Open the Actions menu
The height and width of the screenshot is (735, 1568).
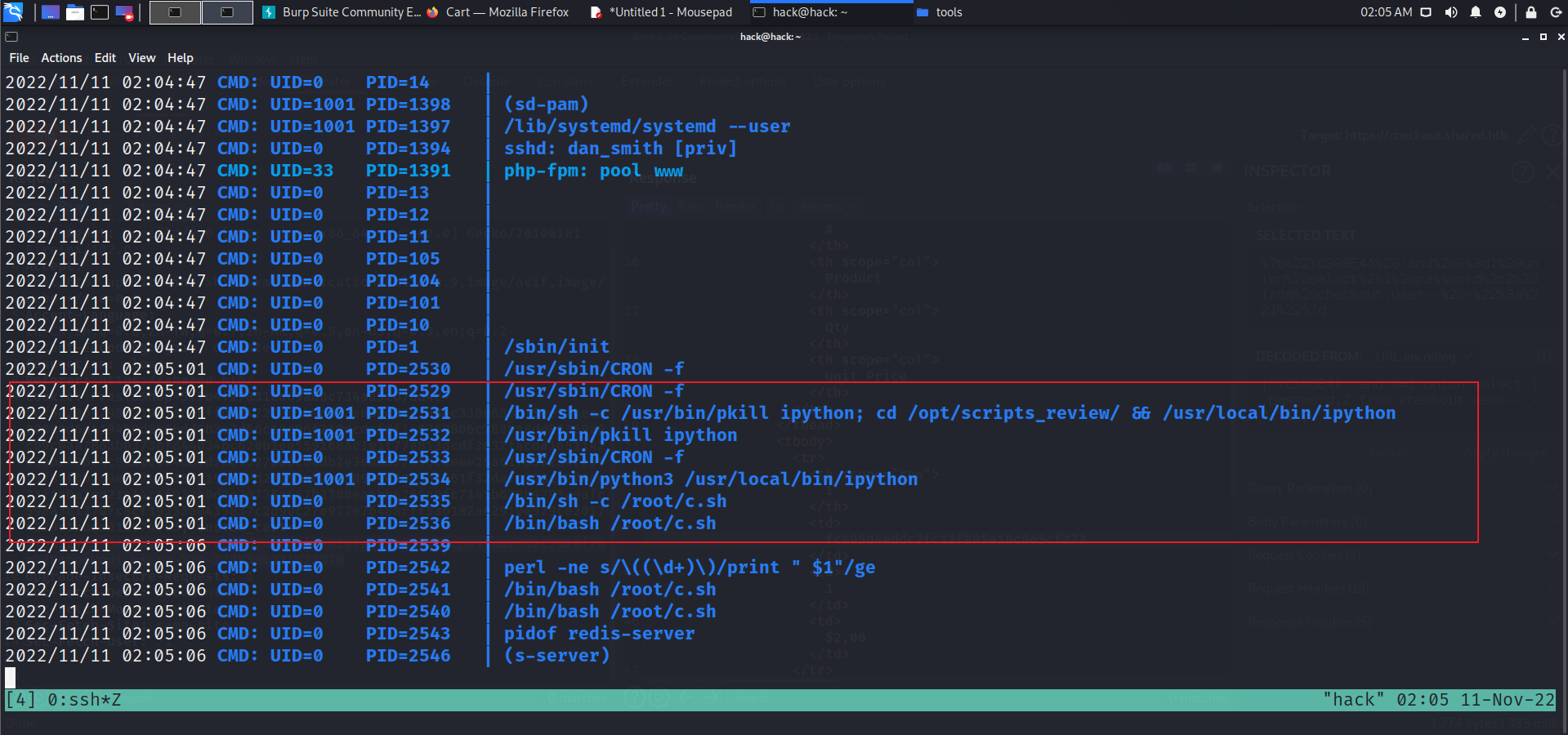tap(61, 58)
